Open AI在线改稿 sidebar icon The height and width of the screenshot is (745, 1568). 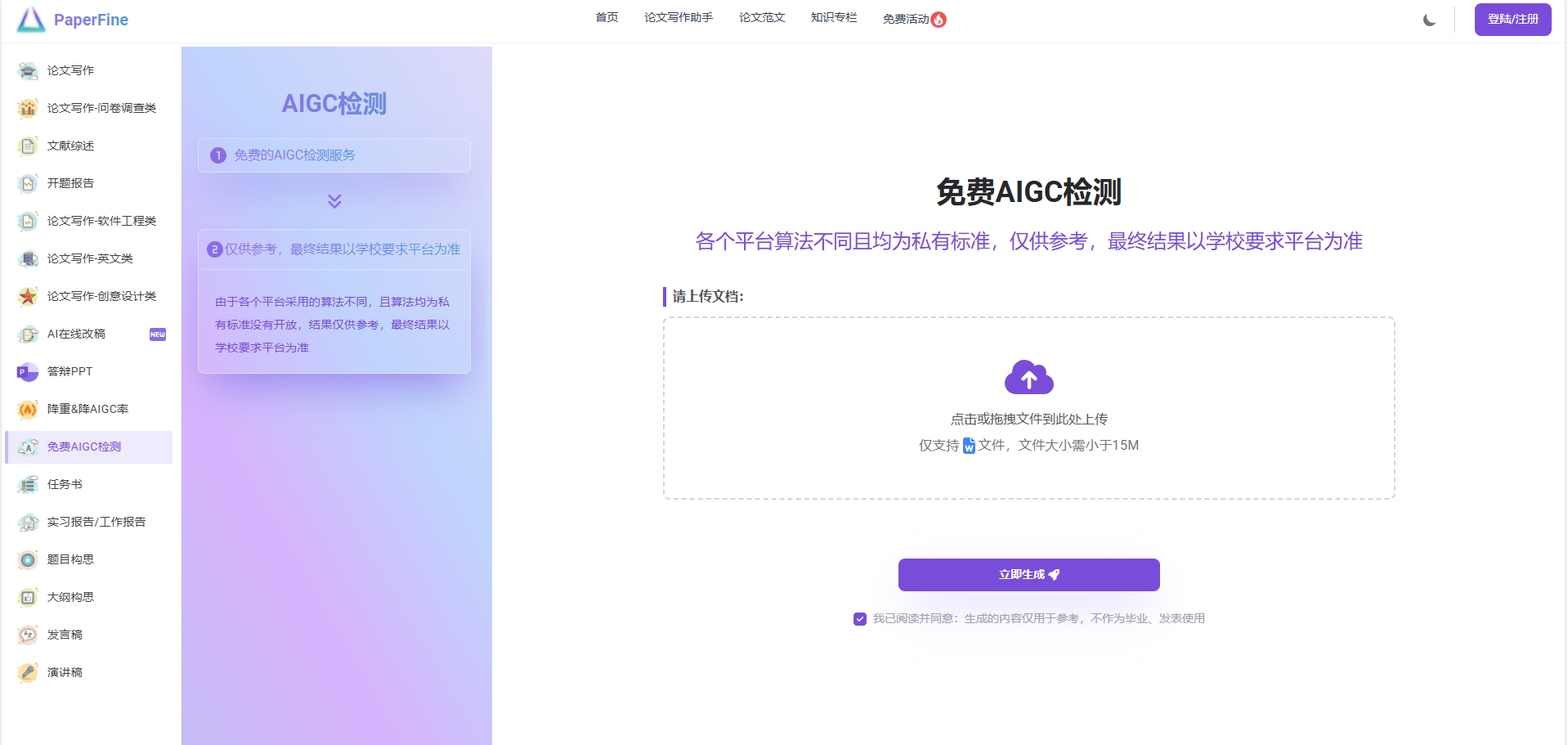pos(28,334)
